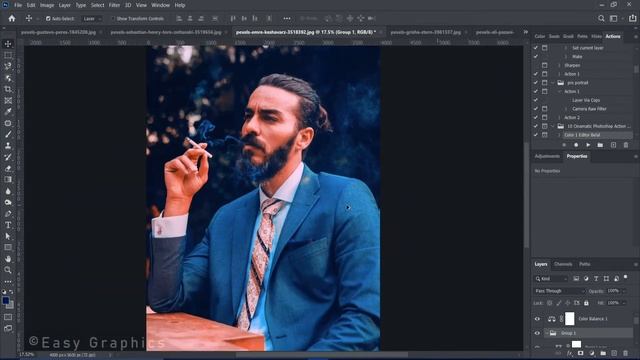Add layer mask from Layers panel bottom
The height and width of the screenshot is (360, 640).
point(580,353)
